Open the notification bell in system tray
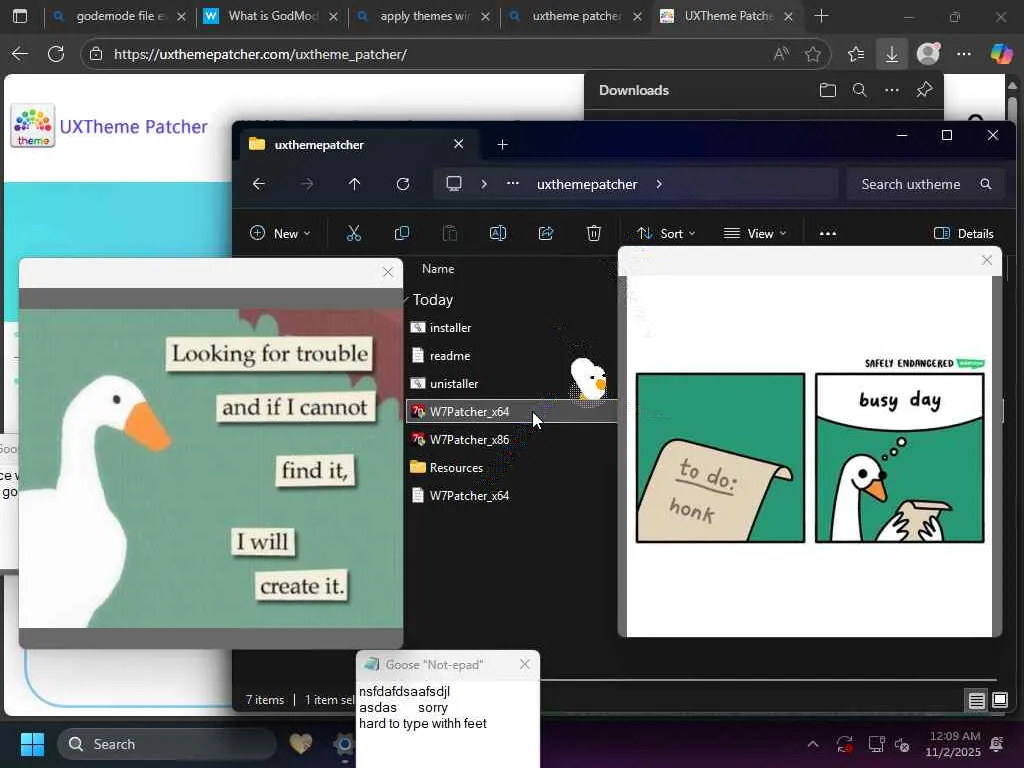This screenshot has width=1024, height=768. (997, 744)
